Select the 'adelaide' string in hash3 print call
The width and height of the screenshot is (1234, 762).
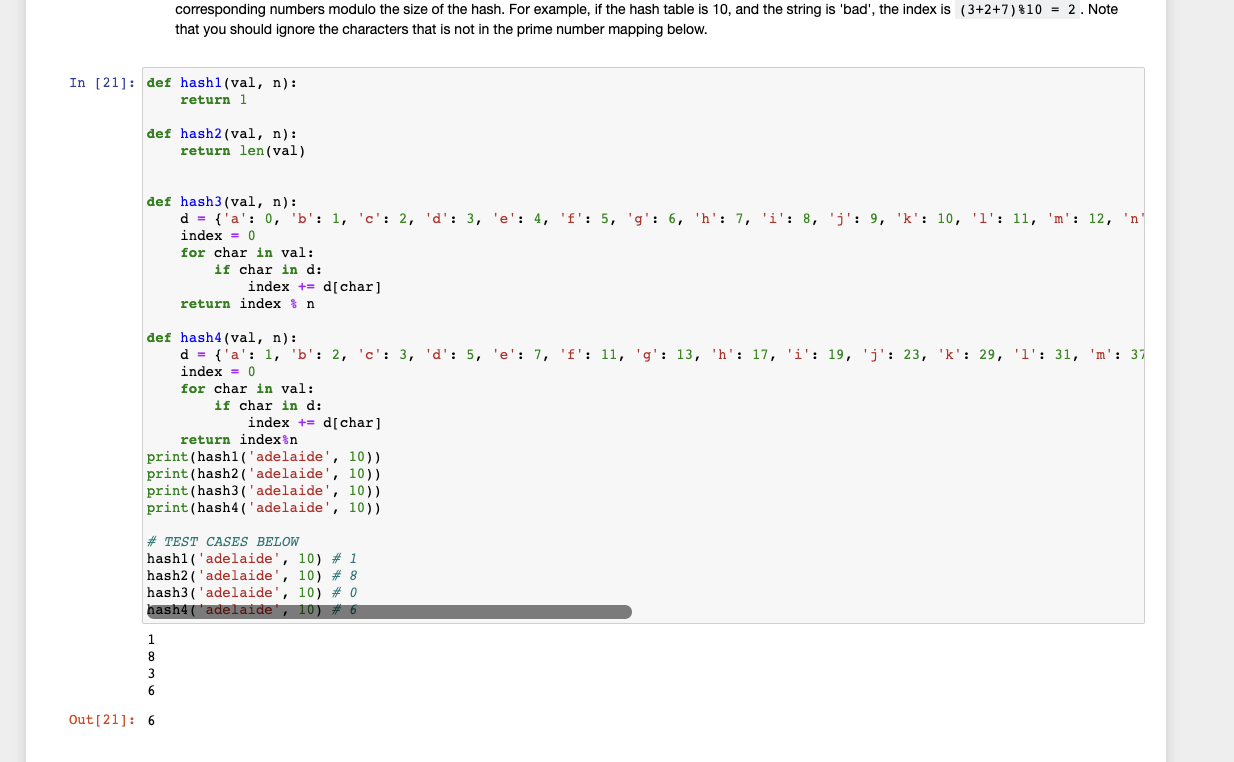tap(290, 490)
